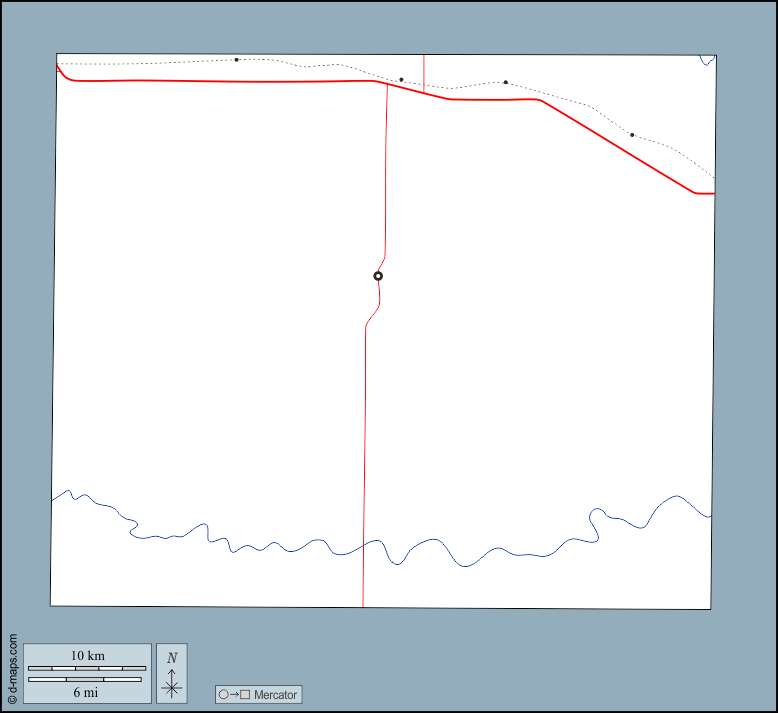The height and width of the screenshot is (713, 778).
Task: Click the thick red highway's diagonal segment
Action: pyautogui.click(x=615, y=145)
